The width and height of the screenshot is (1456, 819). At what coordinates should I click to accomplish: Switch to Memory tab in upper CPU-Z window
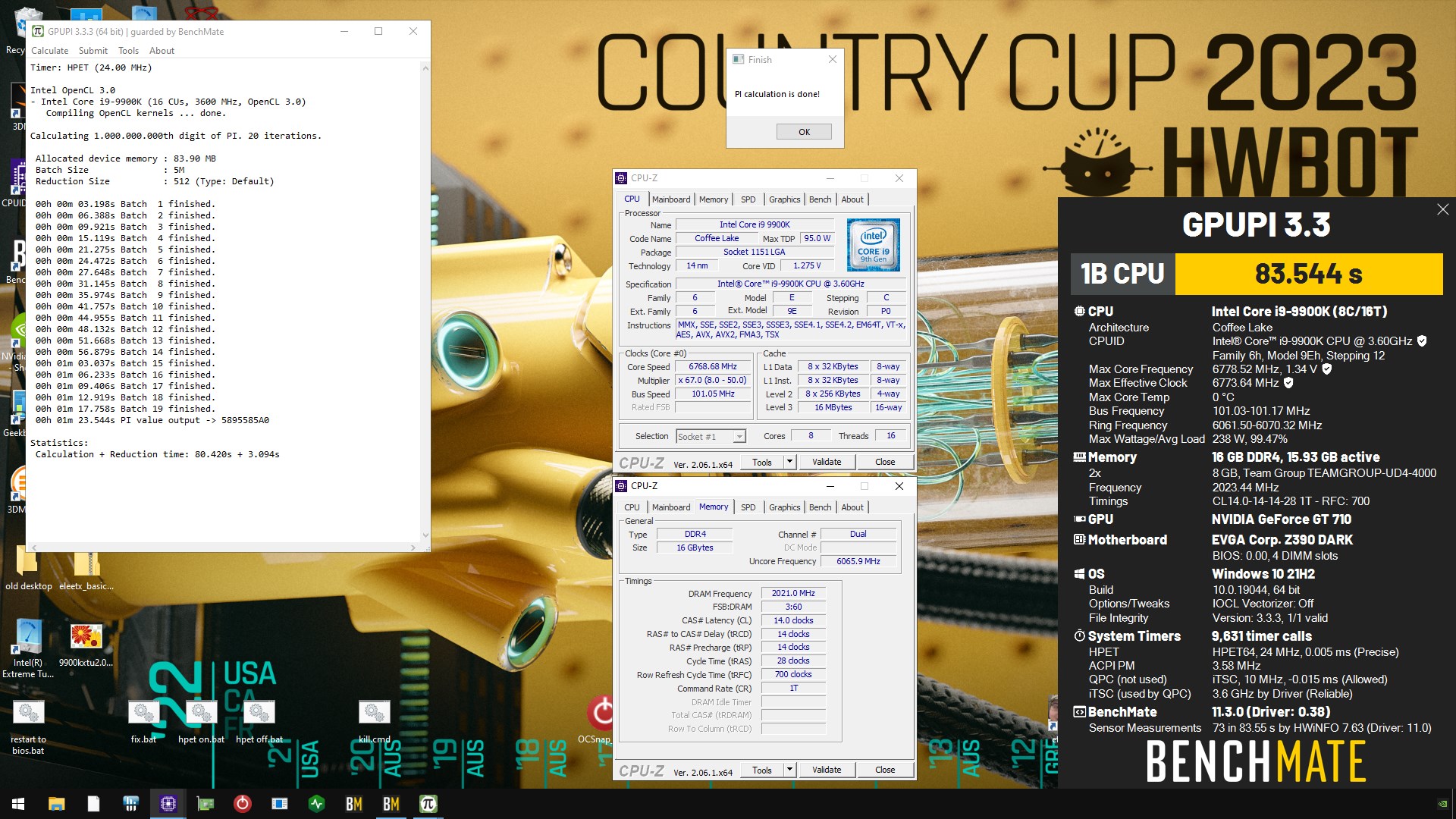[x=714, y=199]
